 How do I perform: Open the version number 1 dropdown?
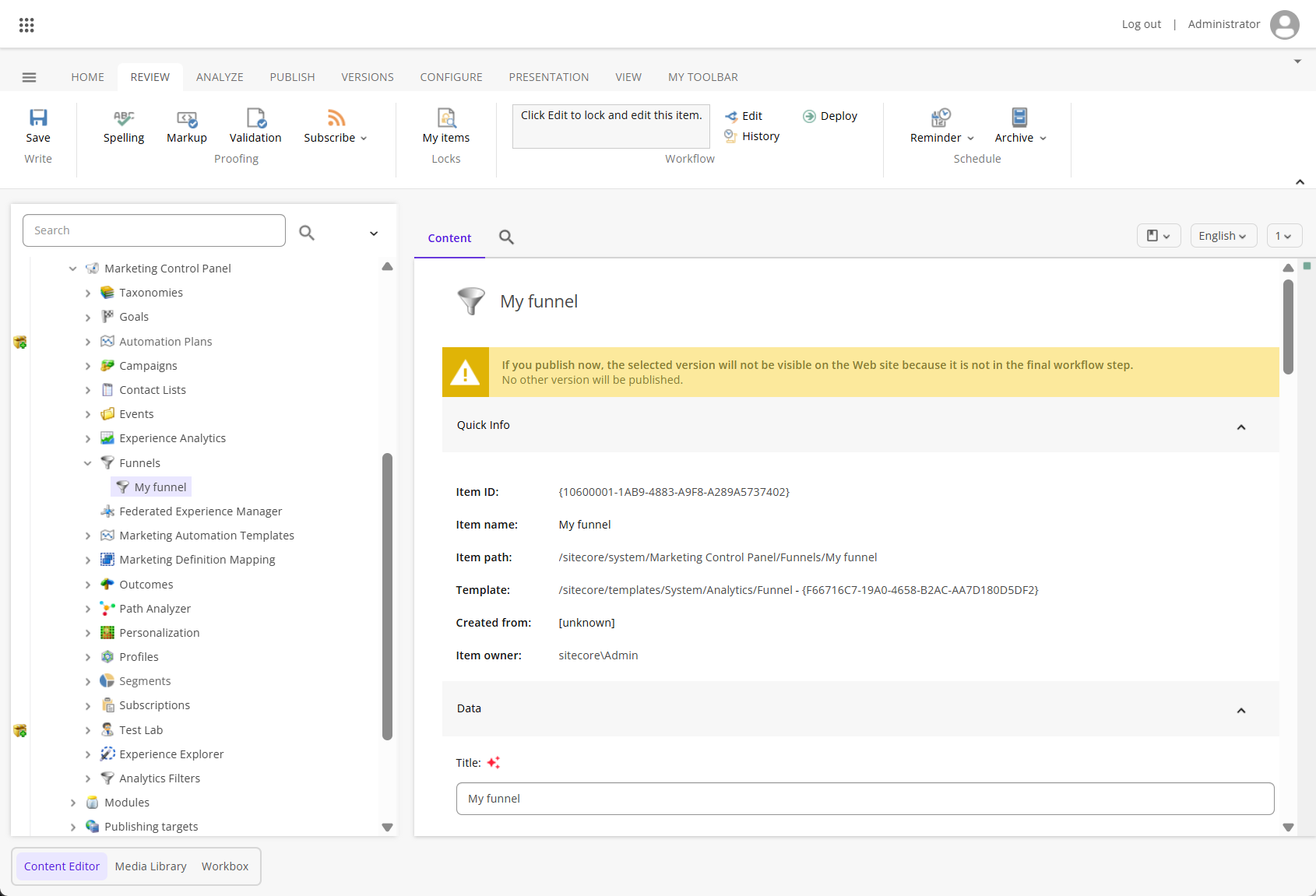(x=1283, y=236)
